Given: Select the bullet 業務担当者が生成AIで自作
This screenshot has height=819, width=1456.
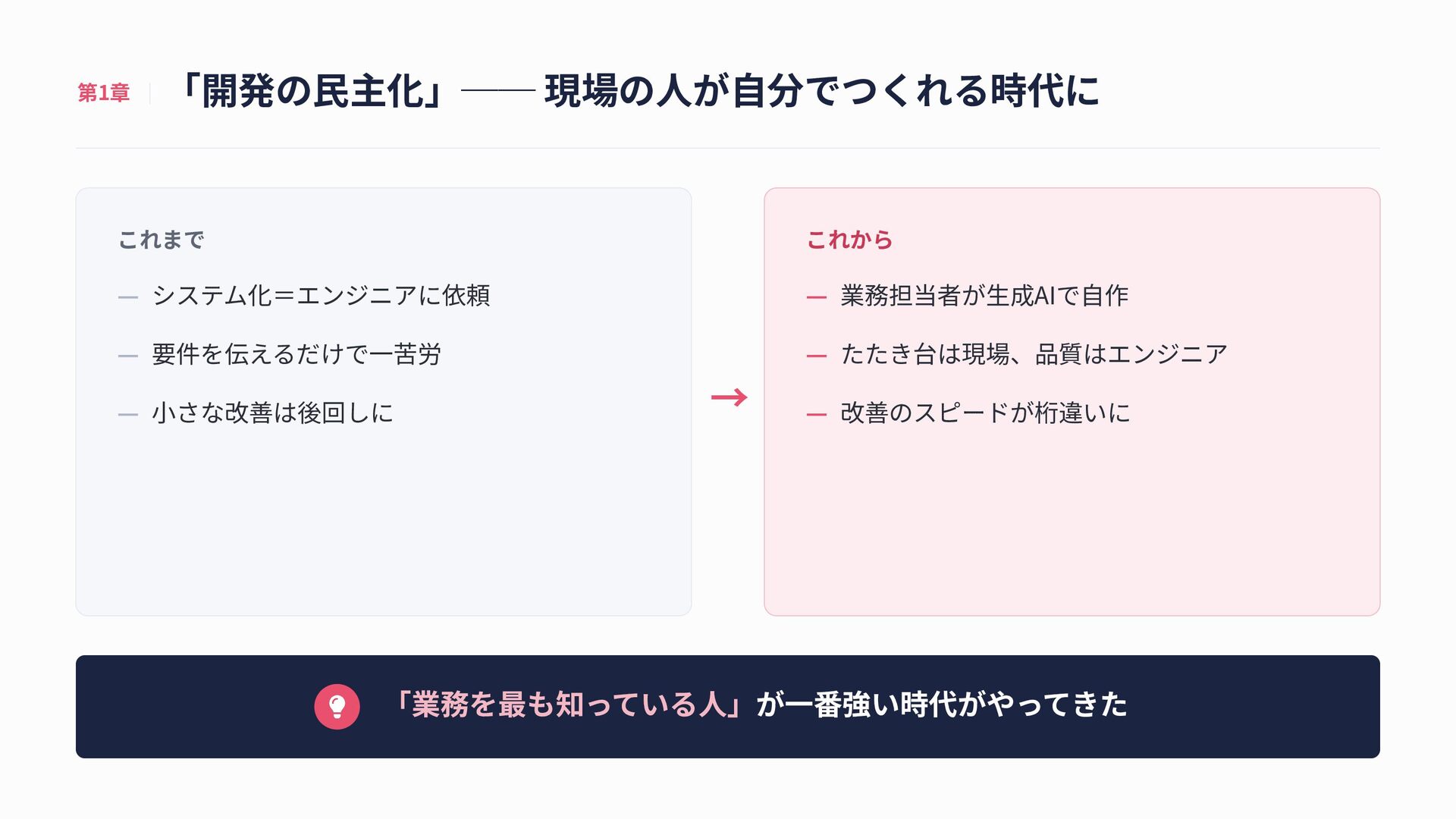Looking at the screenshot, I should (x=984, y=296).
